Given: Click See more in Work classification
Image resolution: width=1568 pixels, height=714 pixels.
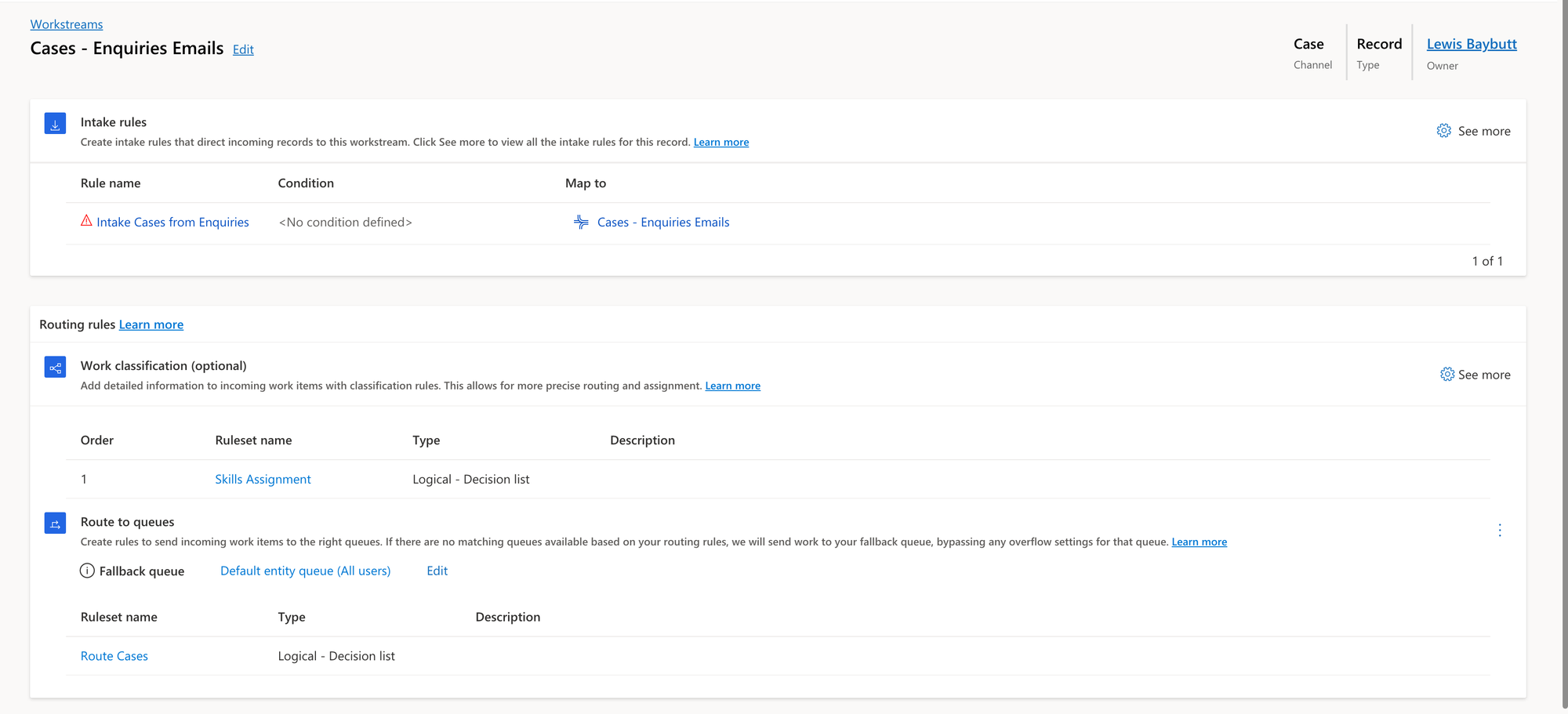Looking at the screenshot, I should click(x=1484, y=375).
